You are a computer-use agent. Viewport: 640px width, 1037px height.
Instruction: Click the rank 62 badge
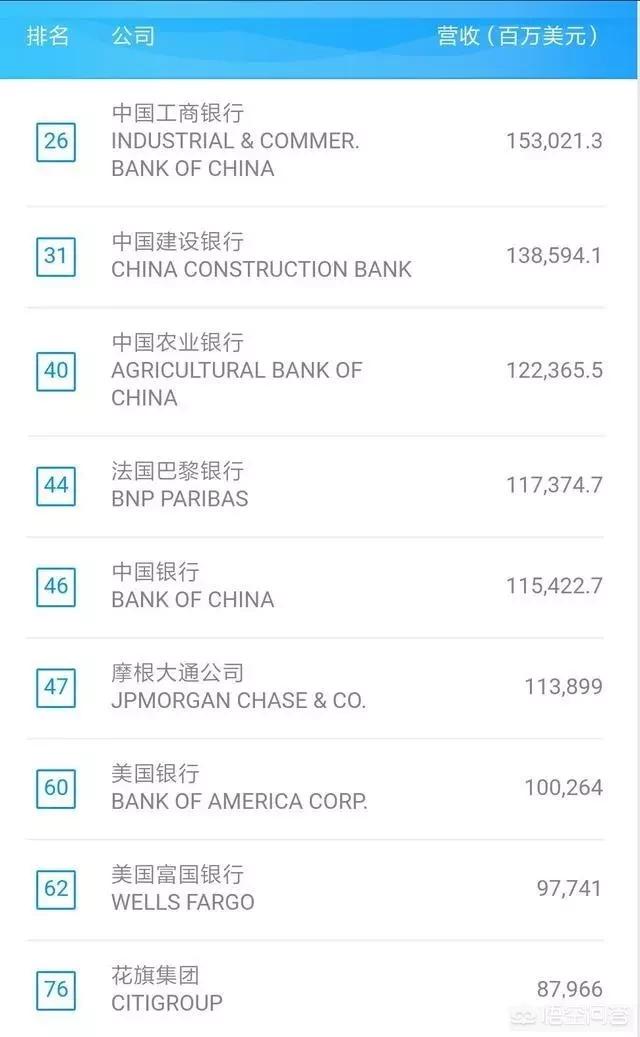coord(56,889)
